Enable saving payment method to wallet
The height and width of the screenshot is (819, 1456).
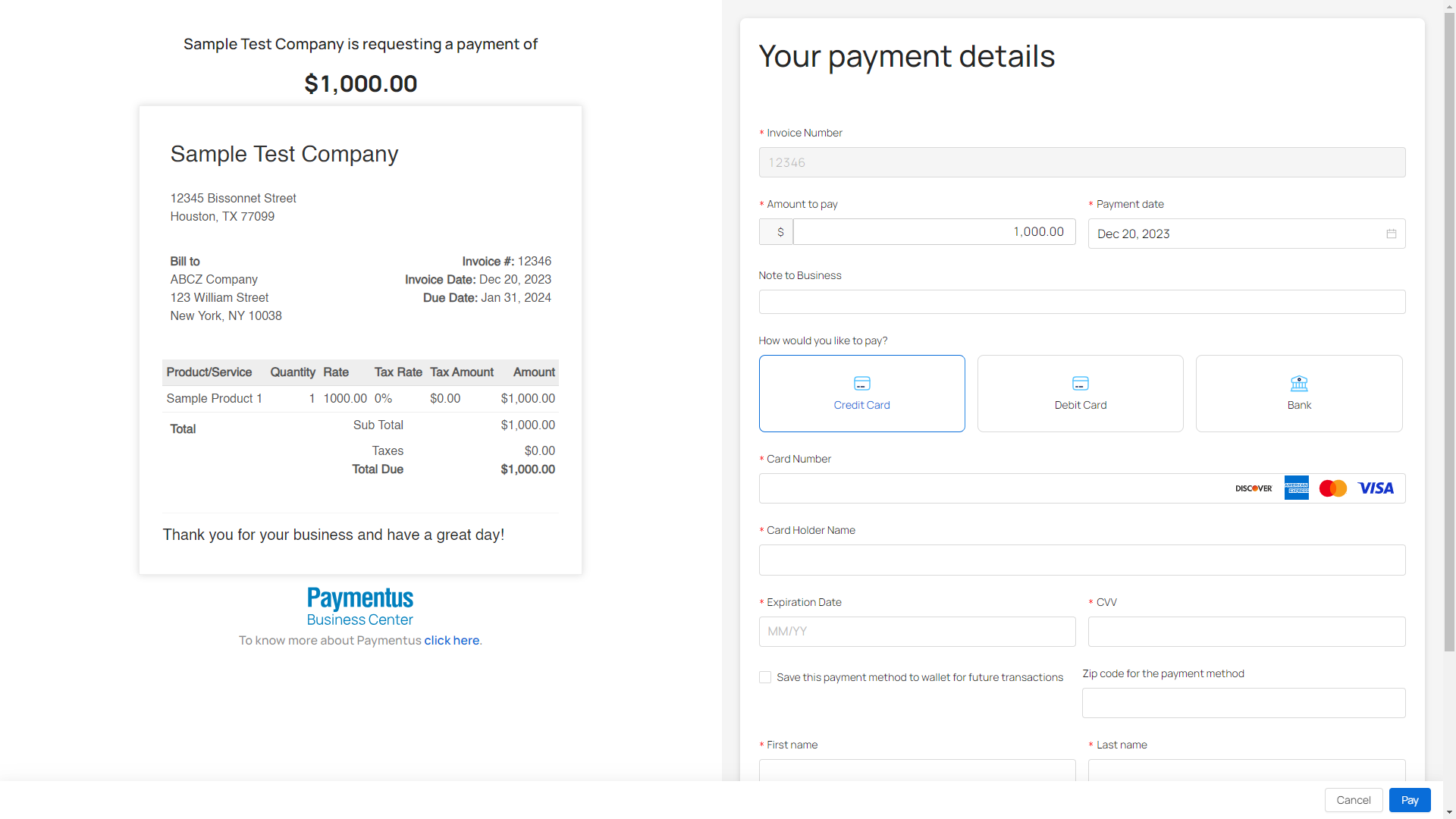(x=765, y=677)
